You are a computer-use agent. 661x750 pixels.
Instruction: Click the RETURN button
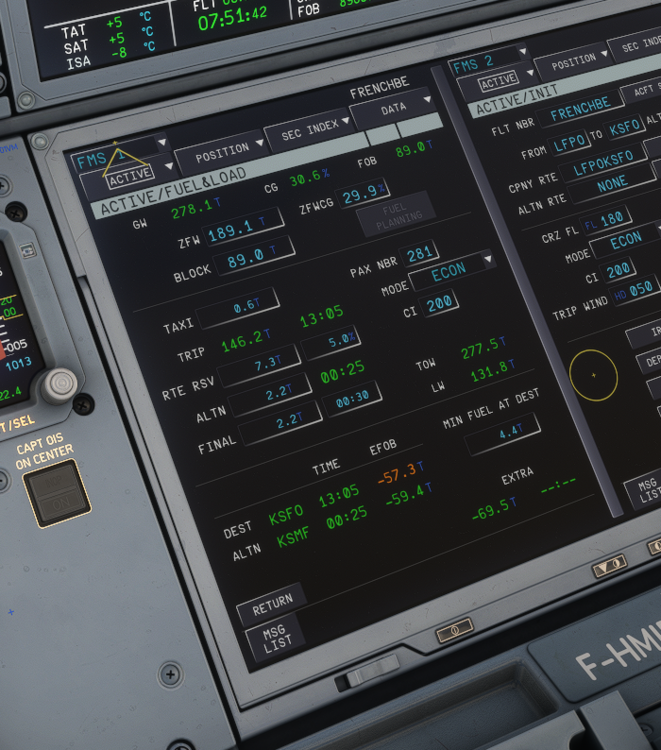click(x=270, y=602)
